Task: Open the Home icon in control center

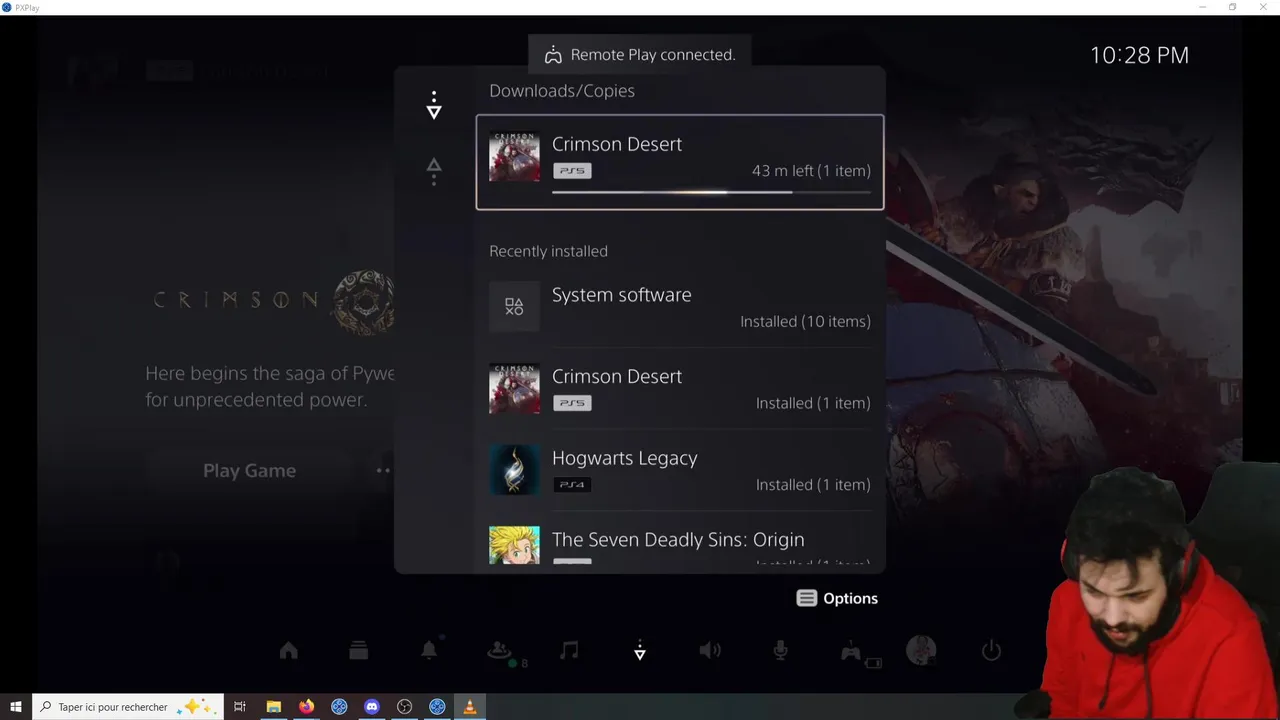Action: coord(289,651)
